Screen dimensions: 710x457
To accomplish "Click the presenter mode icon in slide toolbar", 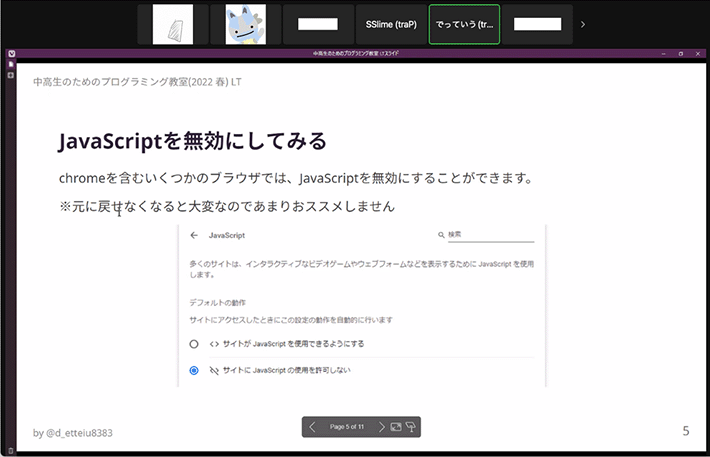I will tap(410, 427).
